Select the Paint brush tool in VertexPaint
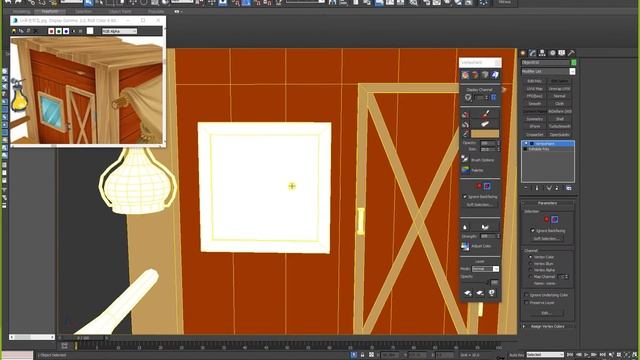Viewport: 640px width, 360px height. (x=485, y=114)
